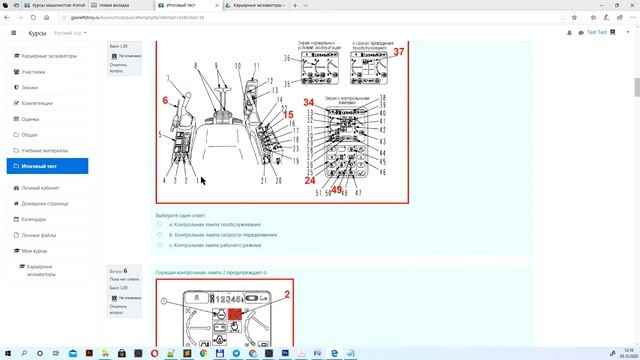Select answer a. Контрольная лампа техобслуживания
The width and height of the screenshot is (640, 360).
pyautogui.click(x=160, y=224)
